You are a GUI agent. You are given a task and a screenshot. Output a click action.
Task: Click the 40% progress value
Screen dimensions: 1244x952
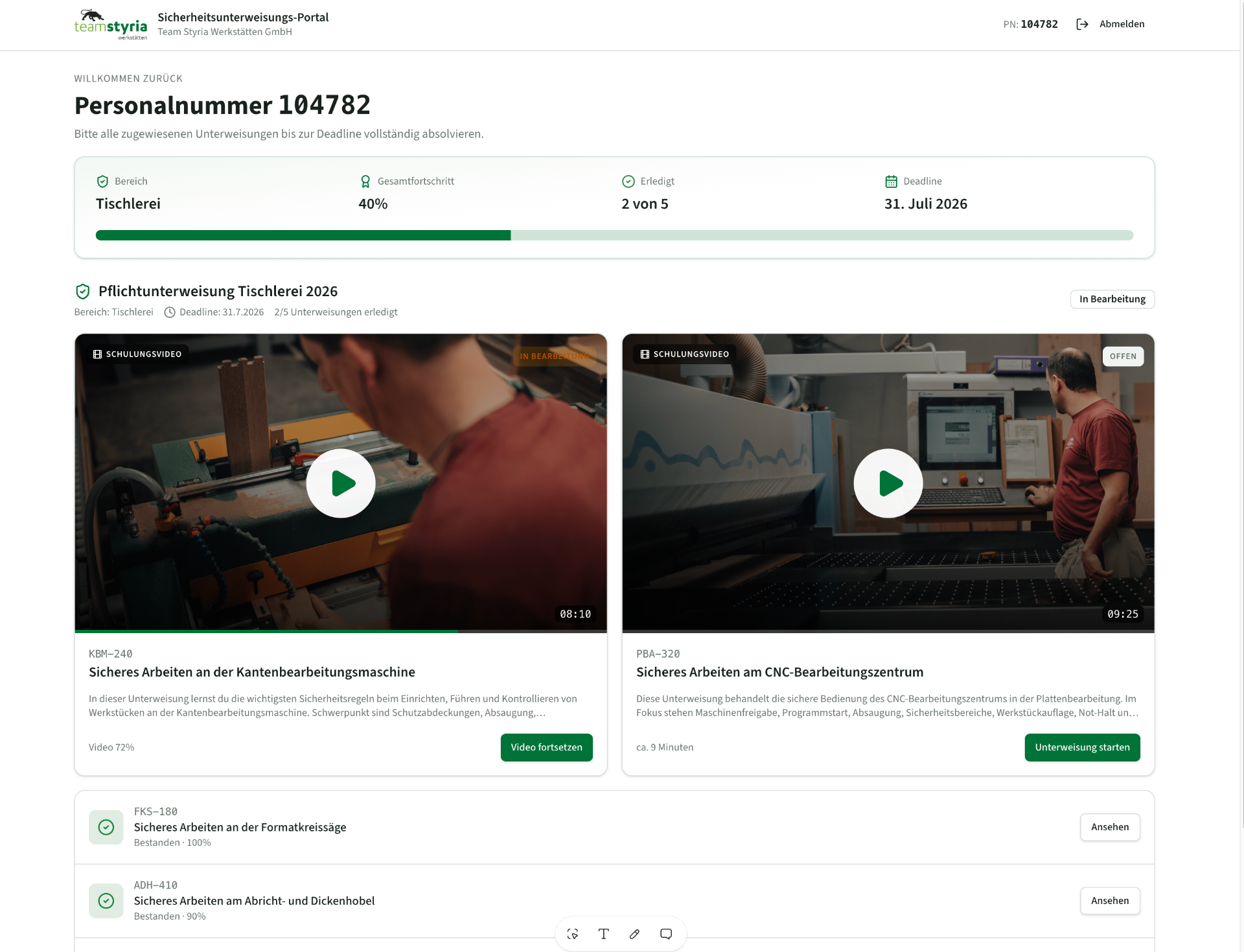[x=373, y=204]
